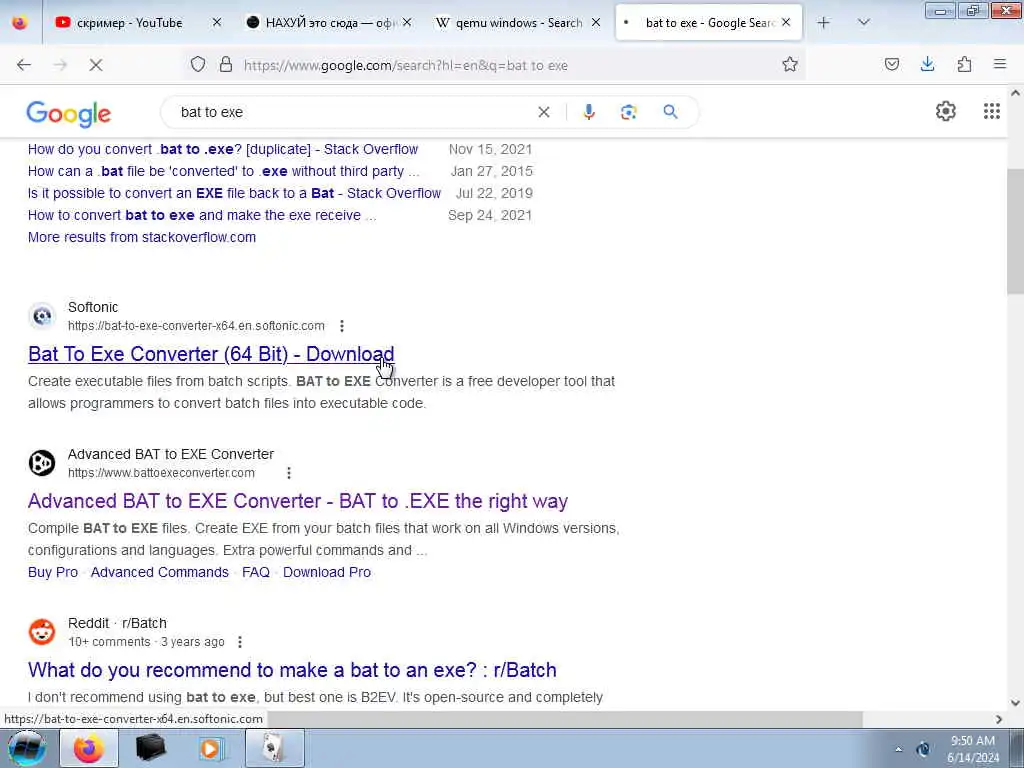
Task: Open Advanced BAT to EXE Converter result
Action: pos(298,501)
